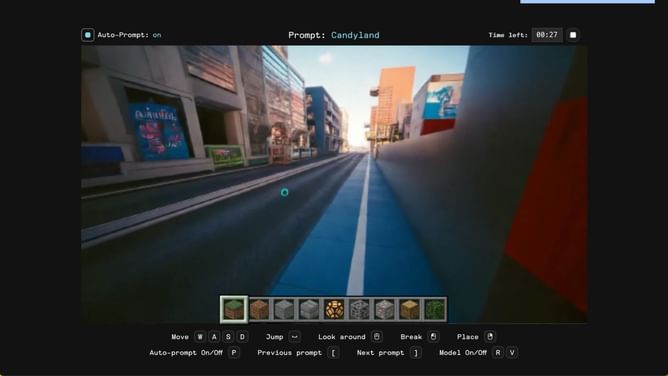Click the S move key
The width and height of the screenshot is (668, 376).
point(228,337)
